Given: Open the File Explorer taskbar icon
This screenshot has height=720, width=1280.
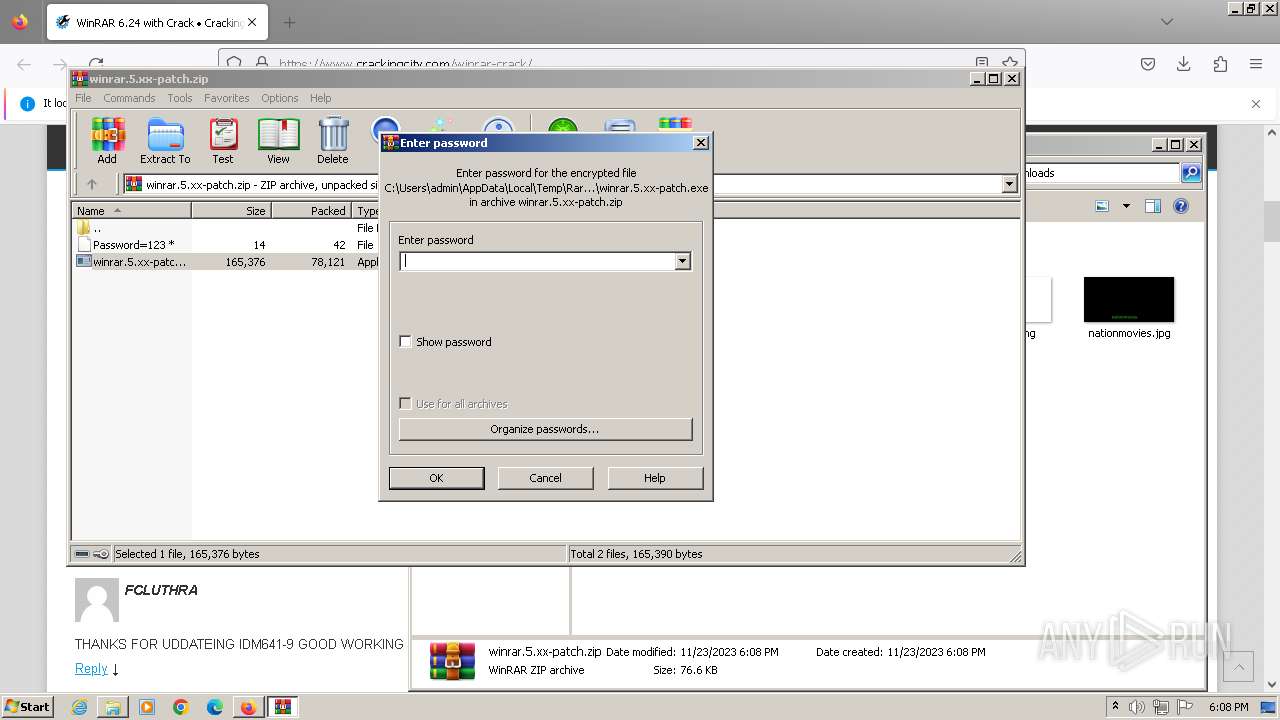Looking at the screenshot, I should [113, 707].
